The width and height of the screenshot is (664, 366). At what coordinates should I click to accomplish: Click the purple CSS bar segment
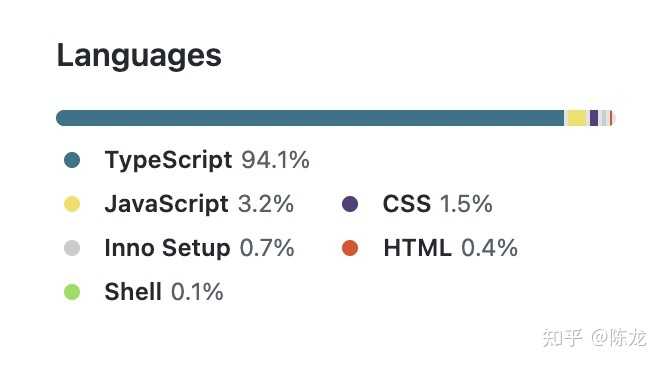pyautogui.click(x=594, y=118)
